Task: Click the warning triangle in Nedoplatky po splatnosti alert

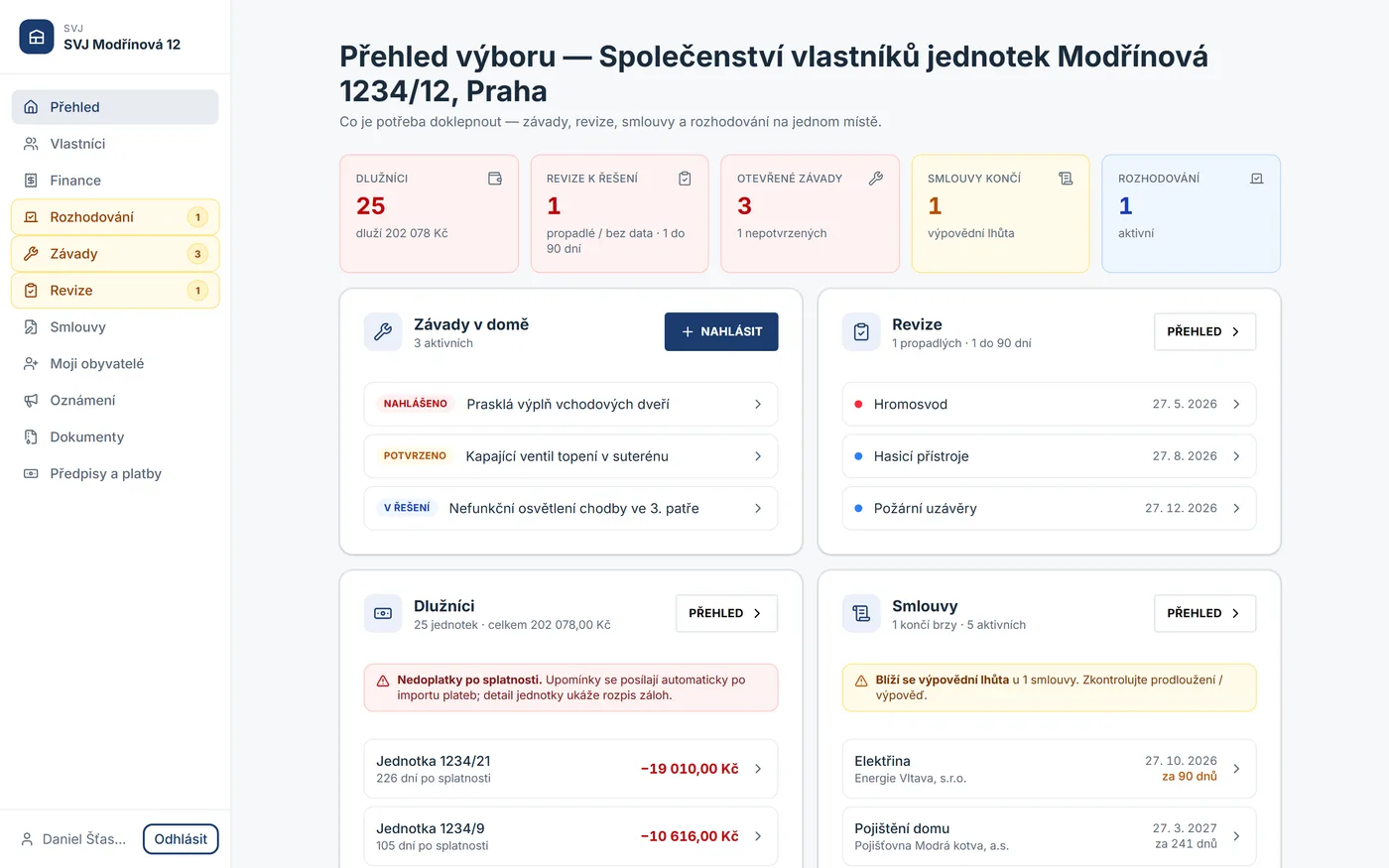Action: pyautogui.click(x=383, y=682)
